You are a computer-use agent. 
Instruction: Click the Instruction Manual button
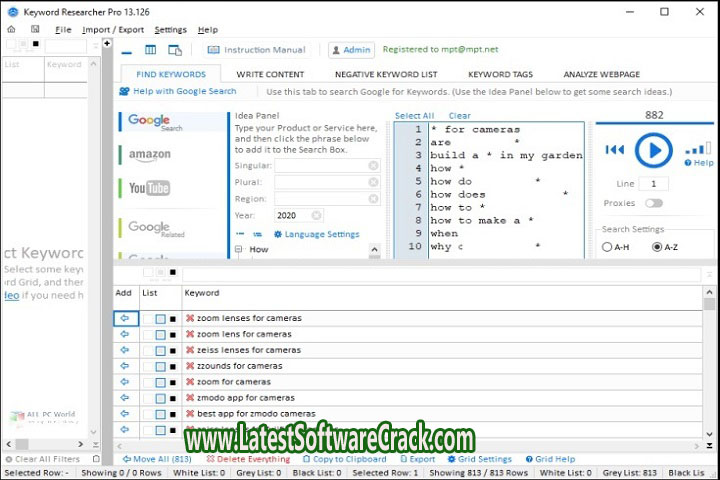coord(257,50)
